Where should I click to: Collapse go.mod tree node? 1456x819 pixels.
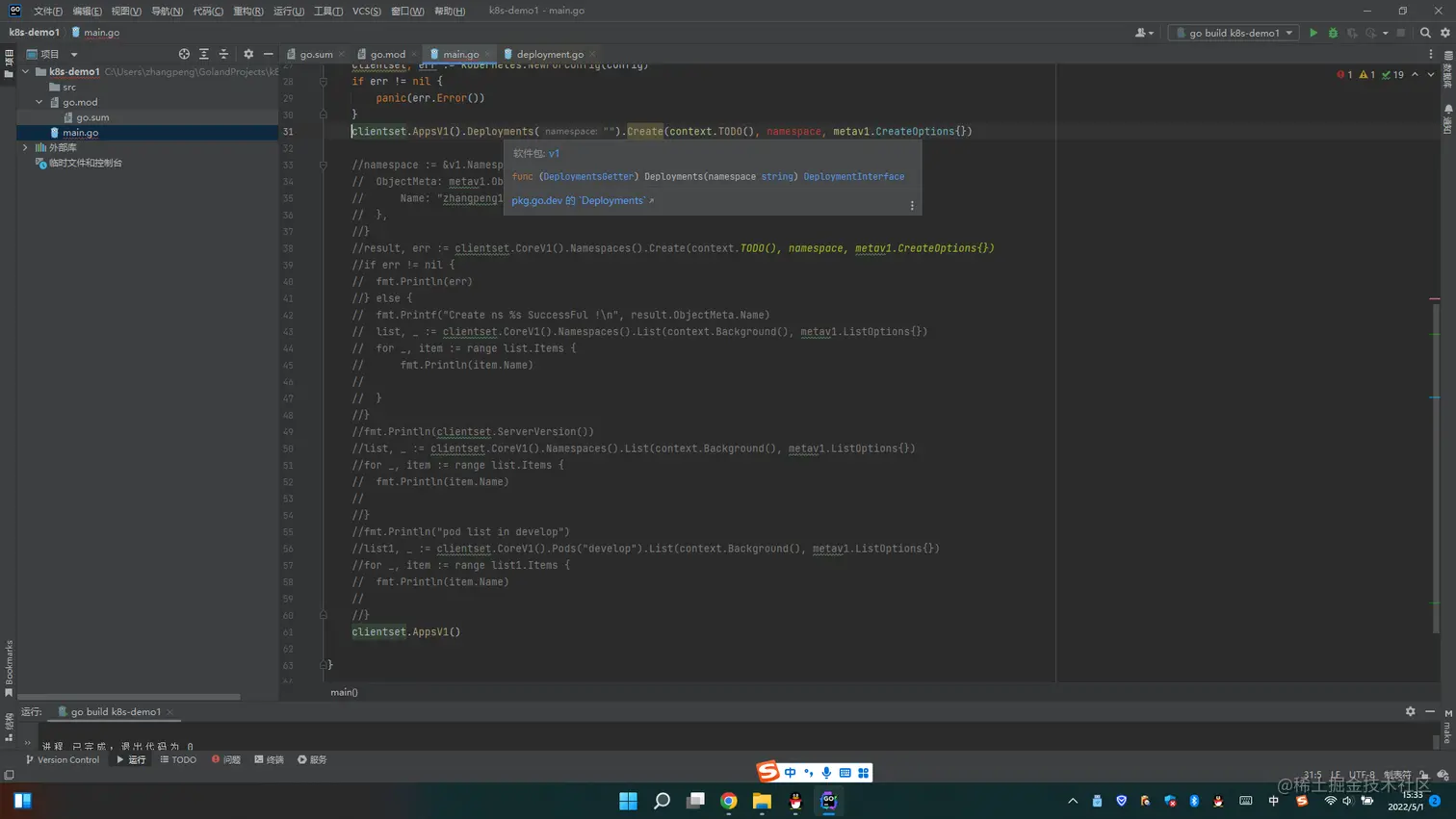pyautogui.click(x=39, y=102)
